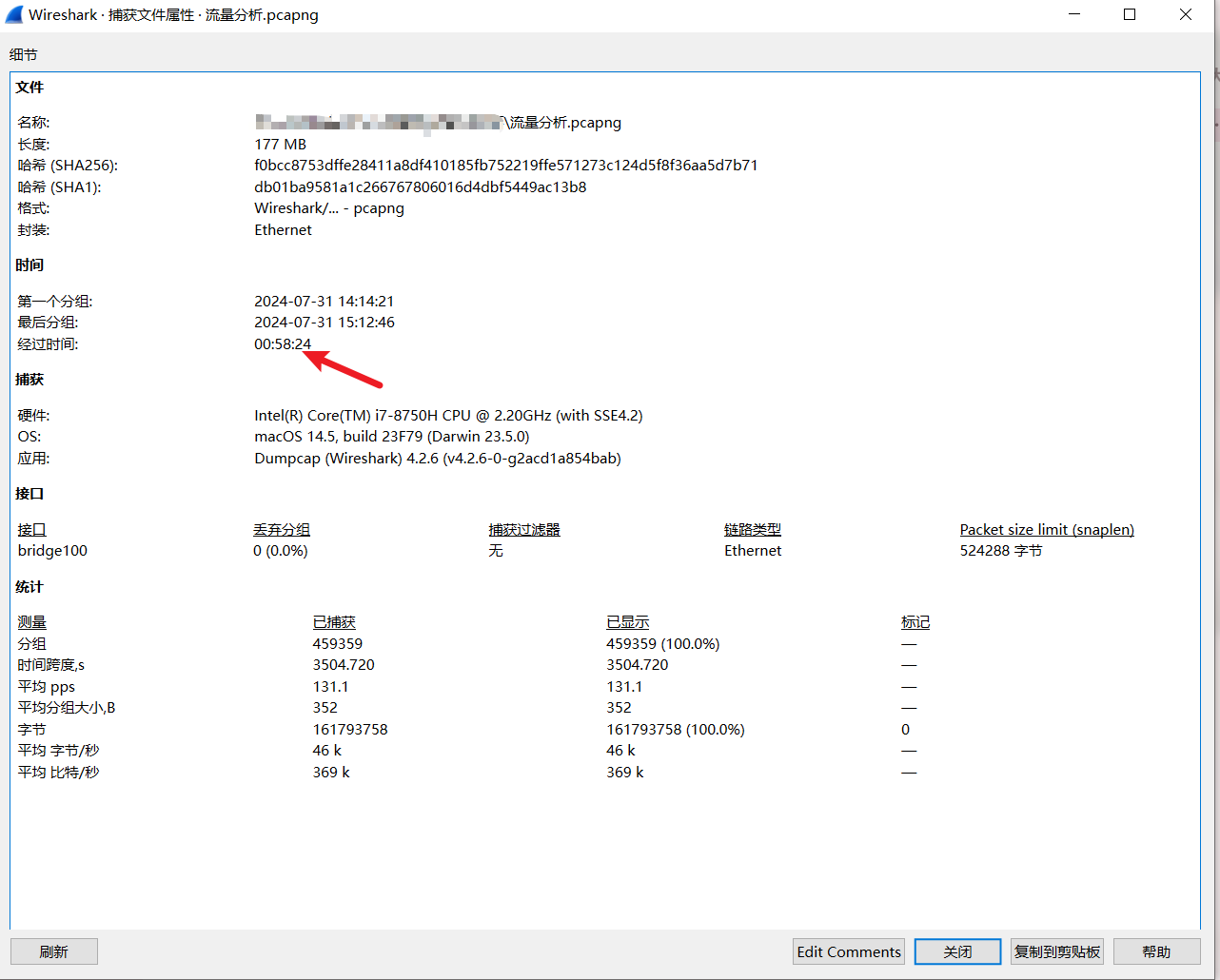Screen dimensions: 1220x980
Task: Click the 平均 pps row label
Action: coord(47,687)
